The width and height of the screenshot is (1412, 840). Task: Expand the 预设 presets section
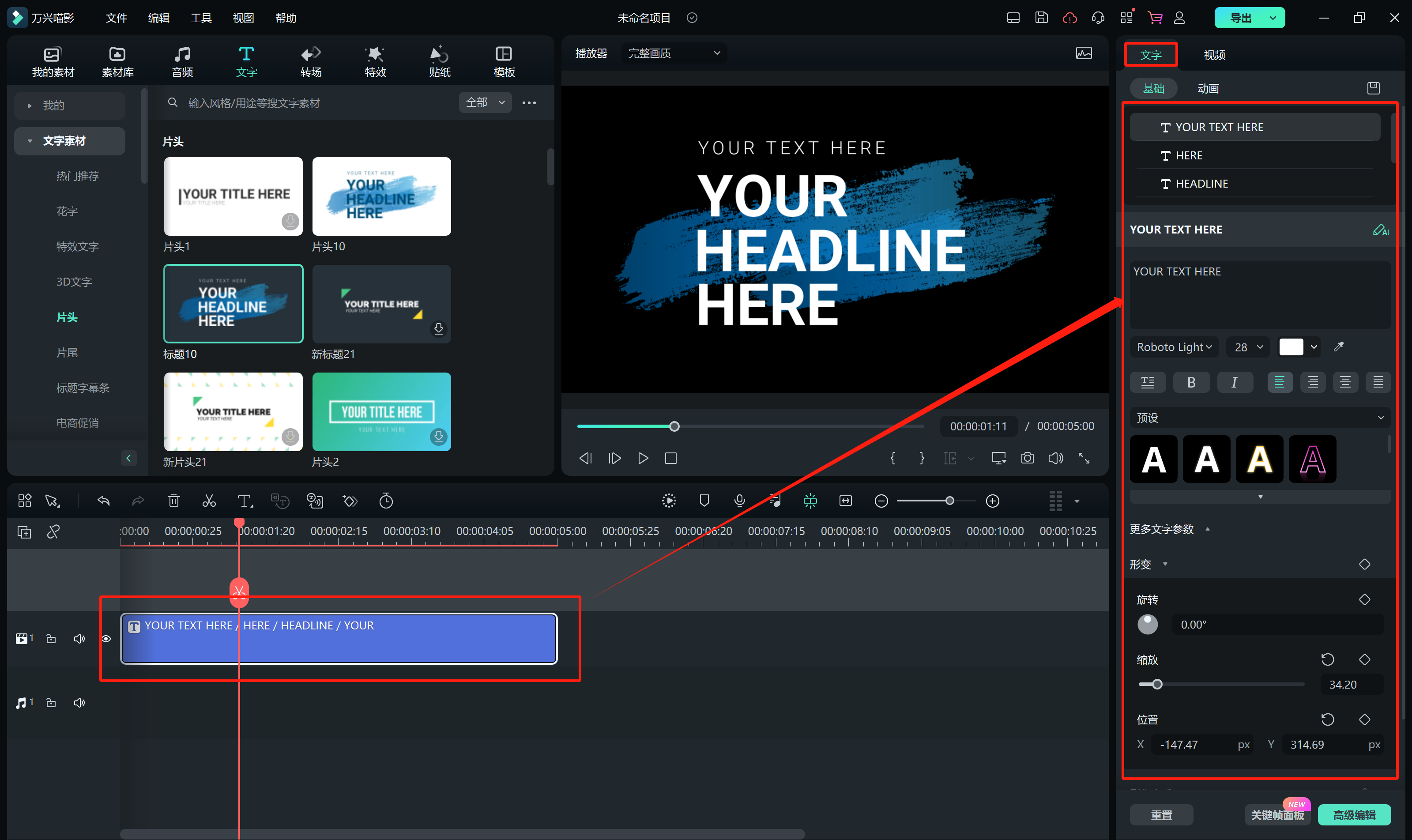pyautogui.click(x=1380, y=418)
